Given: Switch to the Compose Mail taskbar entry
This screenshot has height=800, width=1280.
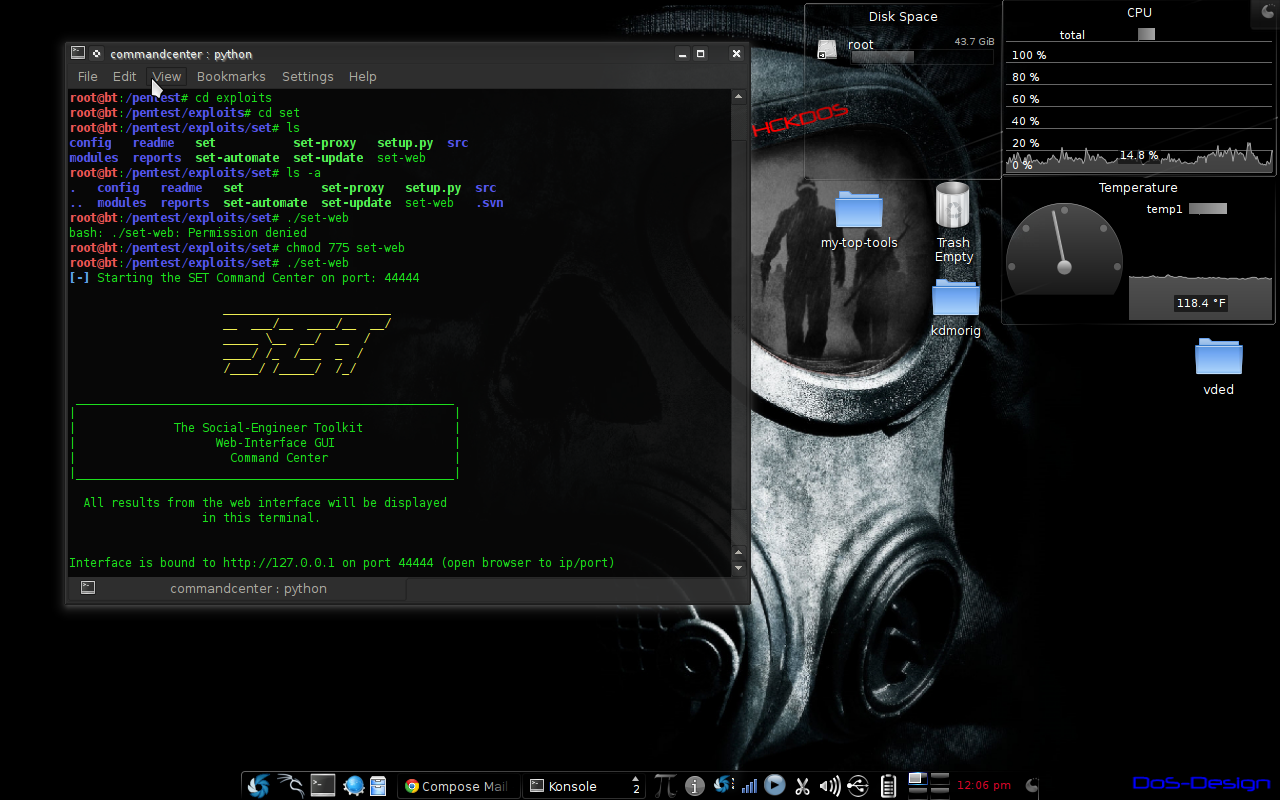Looking at the screenshot, I should coord(457,786).
